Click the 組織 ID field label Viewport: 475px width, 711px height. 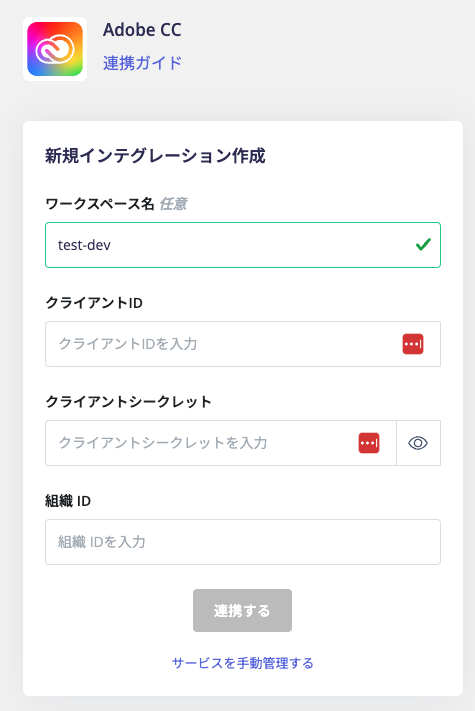(68, 501)
